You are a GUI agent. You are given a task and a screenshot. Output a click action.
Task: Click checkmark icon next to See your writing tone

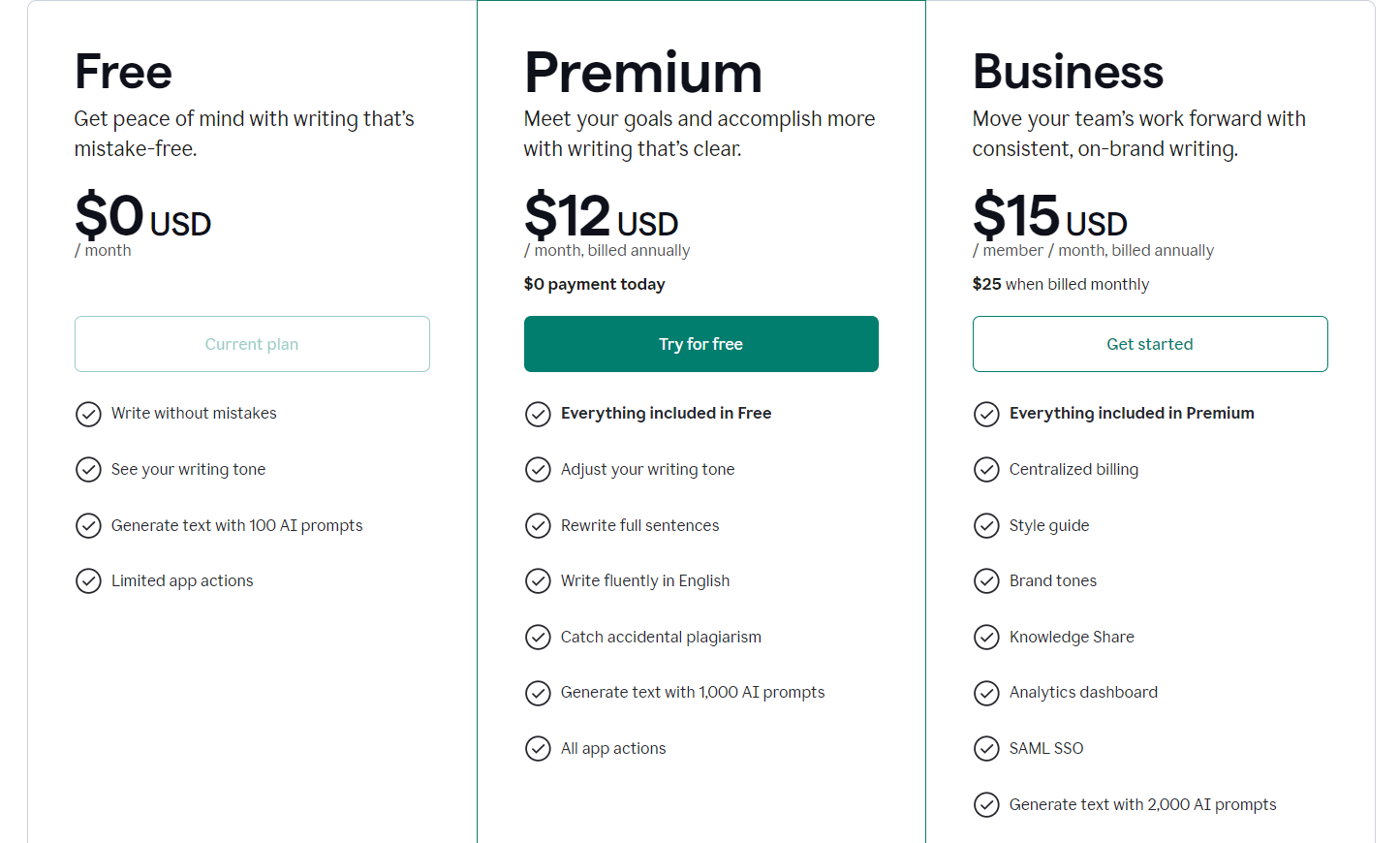[x=88, y=470]
